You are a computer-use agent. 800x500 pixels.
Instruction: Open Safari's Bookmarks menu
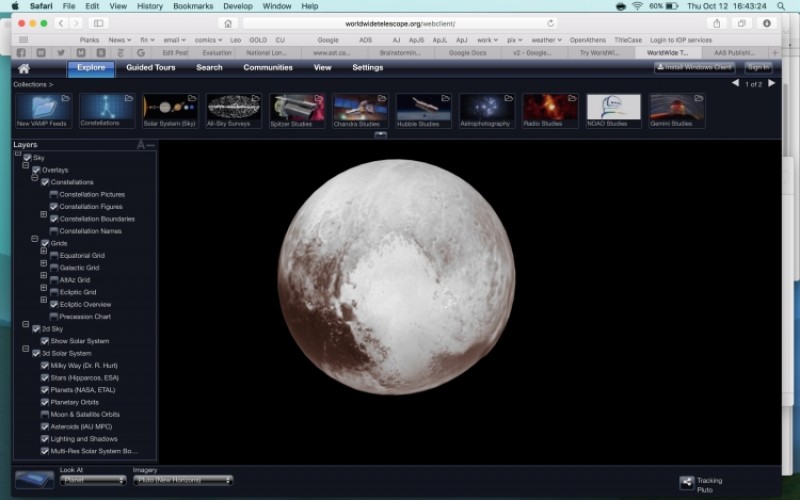click(193, 6)
